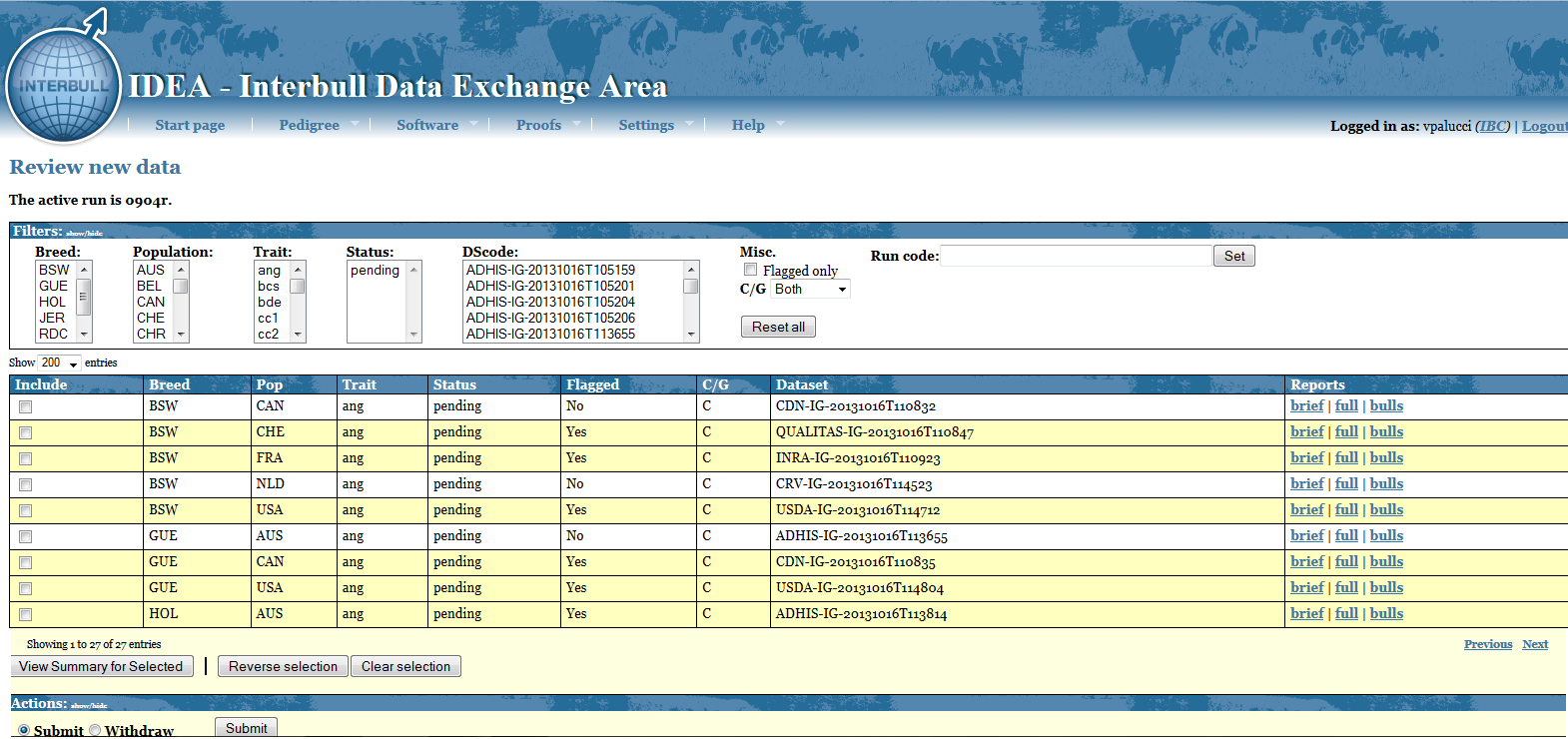Check Include box for BSW CAN row
This screenshot has height=739, width=1568.
click(x=25, y=407)
